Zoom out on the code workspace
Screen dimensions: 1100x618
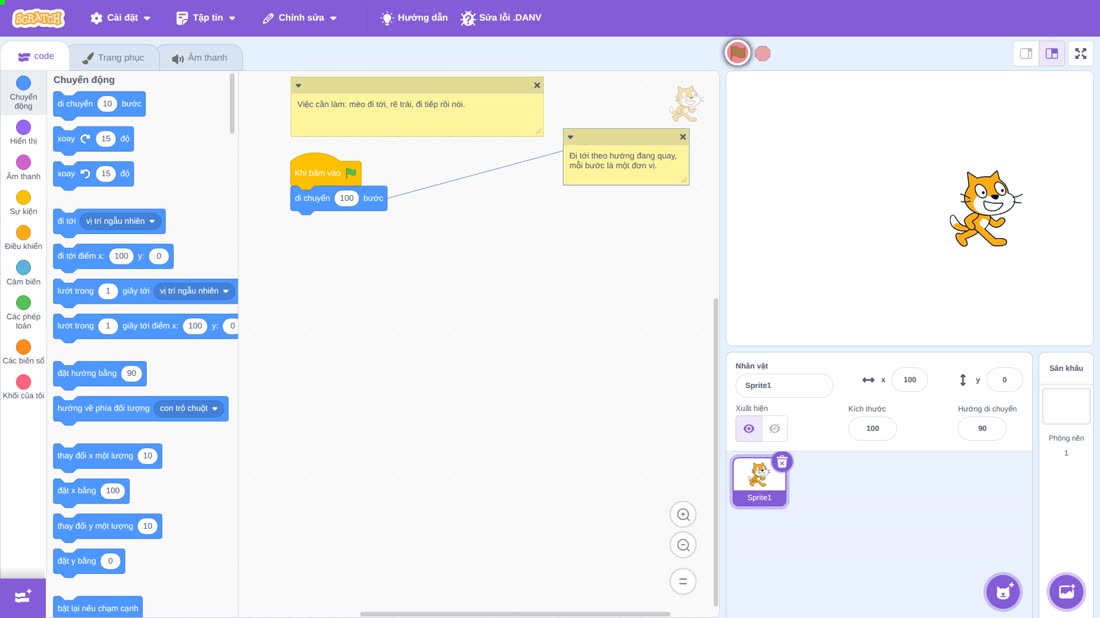683,545
